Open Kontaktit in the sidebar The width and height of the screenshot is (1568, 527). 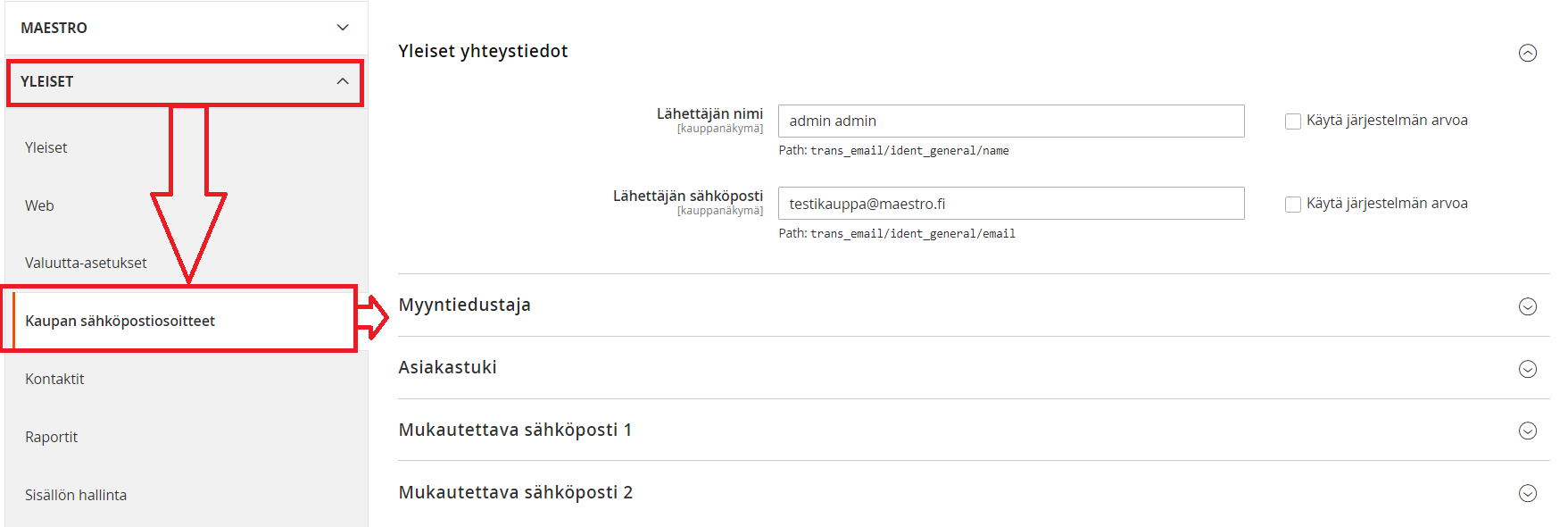tap(54, 379)
